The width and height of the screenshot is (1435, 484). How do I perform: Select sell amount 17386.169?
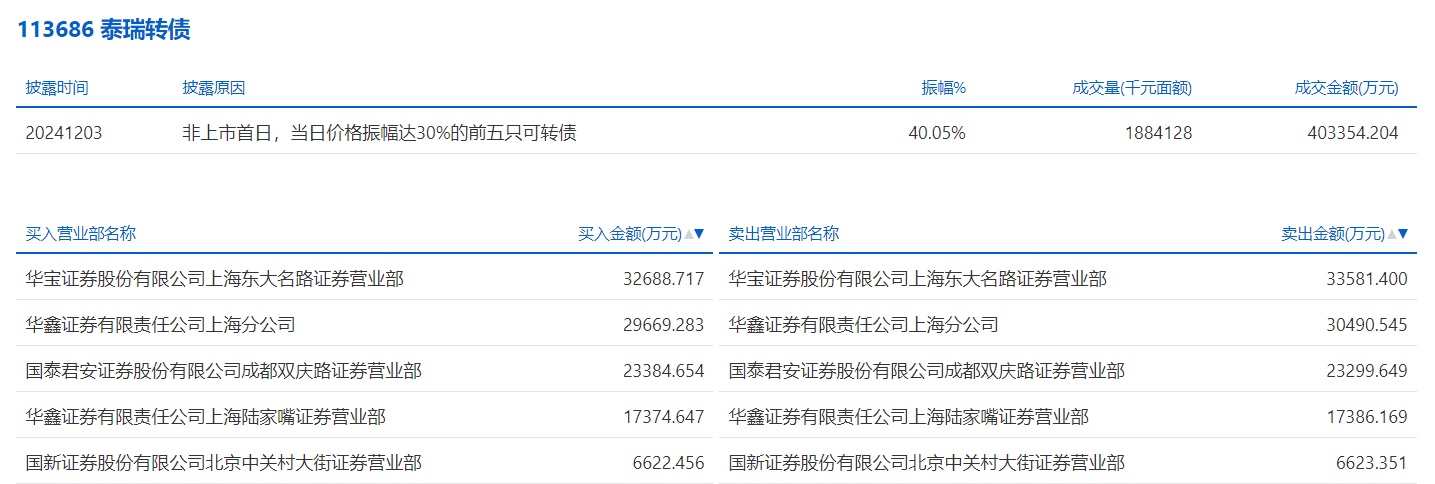coord(1367,417)
